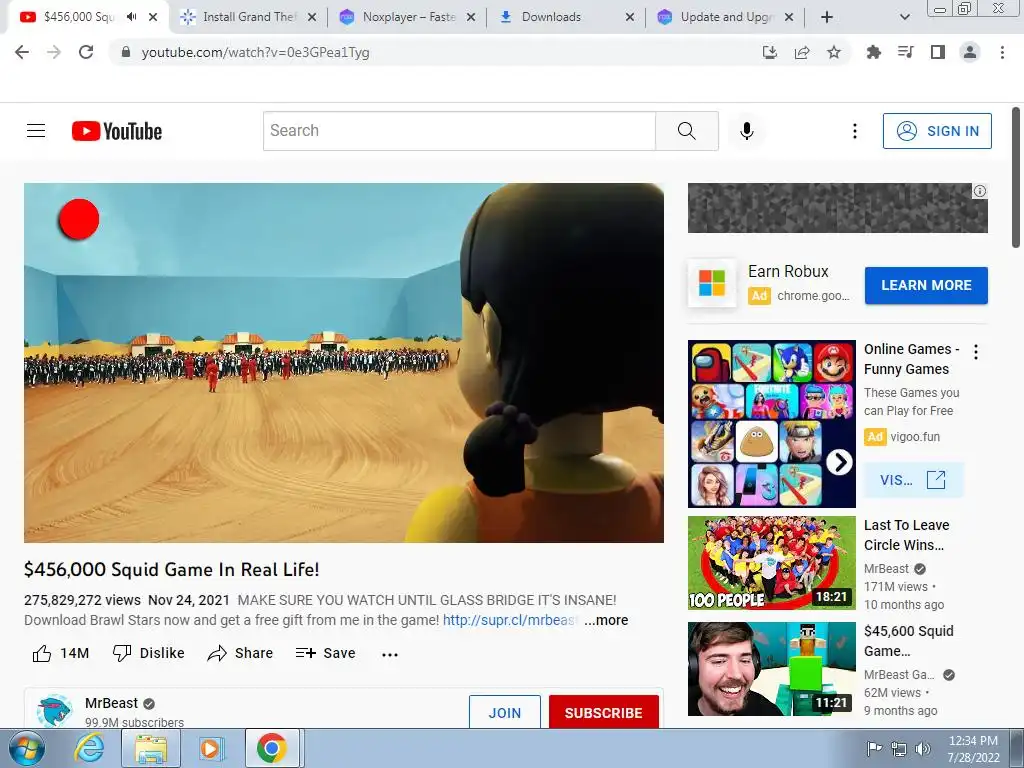
Task: Reload the YouTube page
Action: [x=86, y=52]
